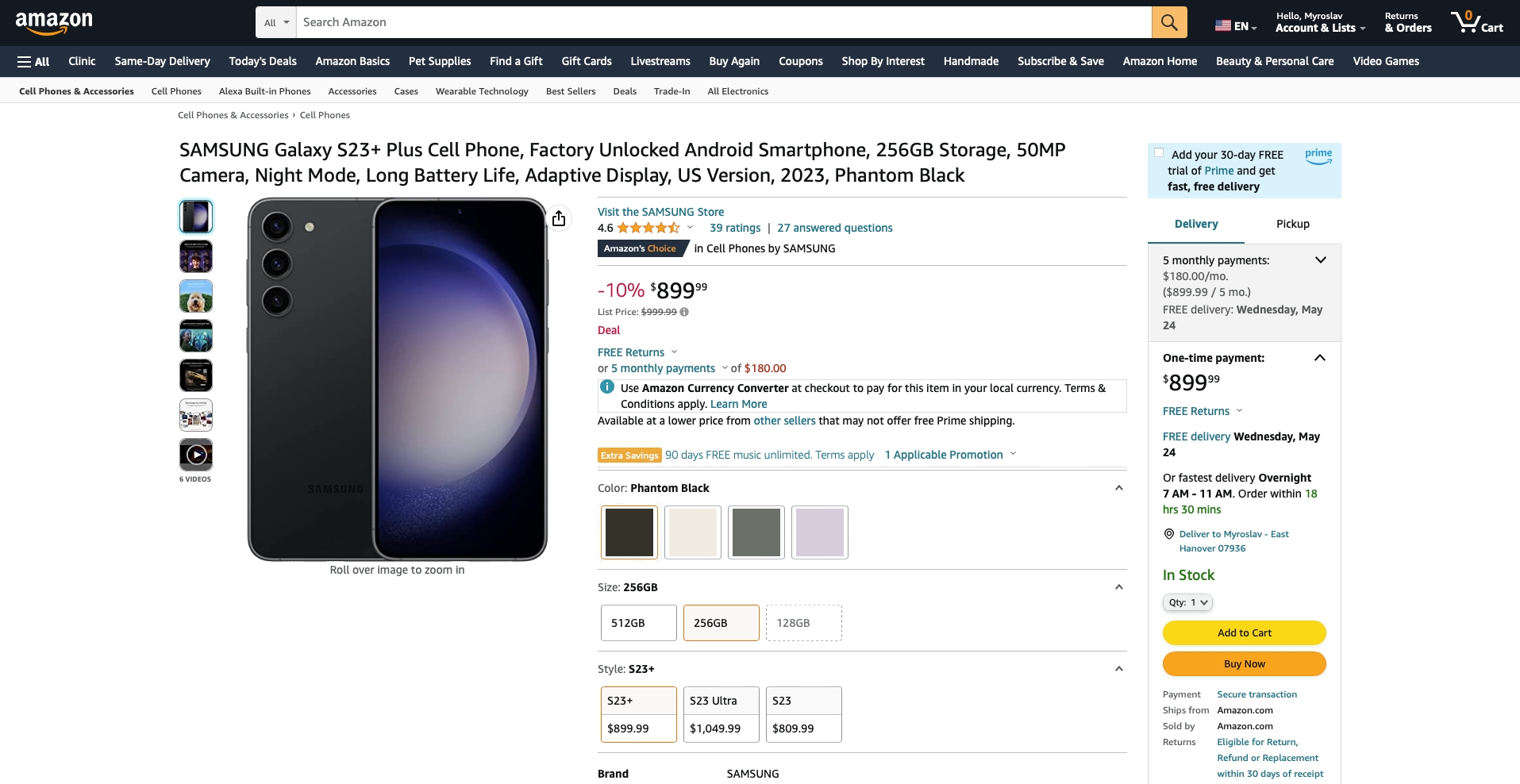This screenshot has width=1520, height=784.
Task: Click the Add to Cart button
Action: (1244, 632)
